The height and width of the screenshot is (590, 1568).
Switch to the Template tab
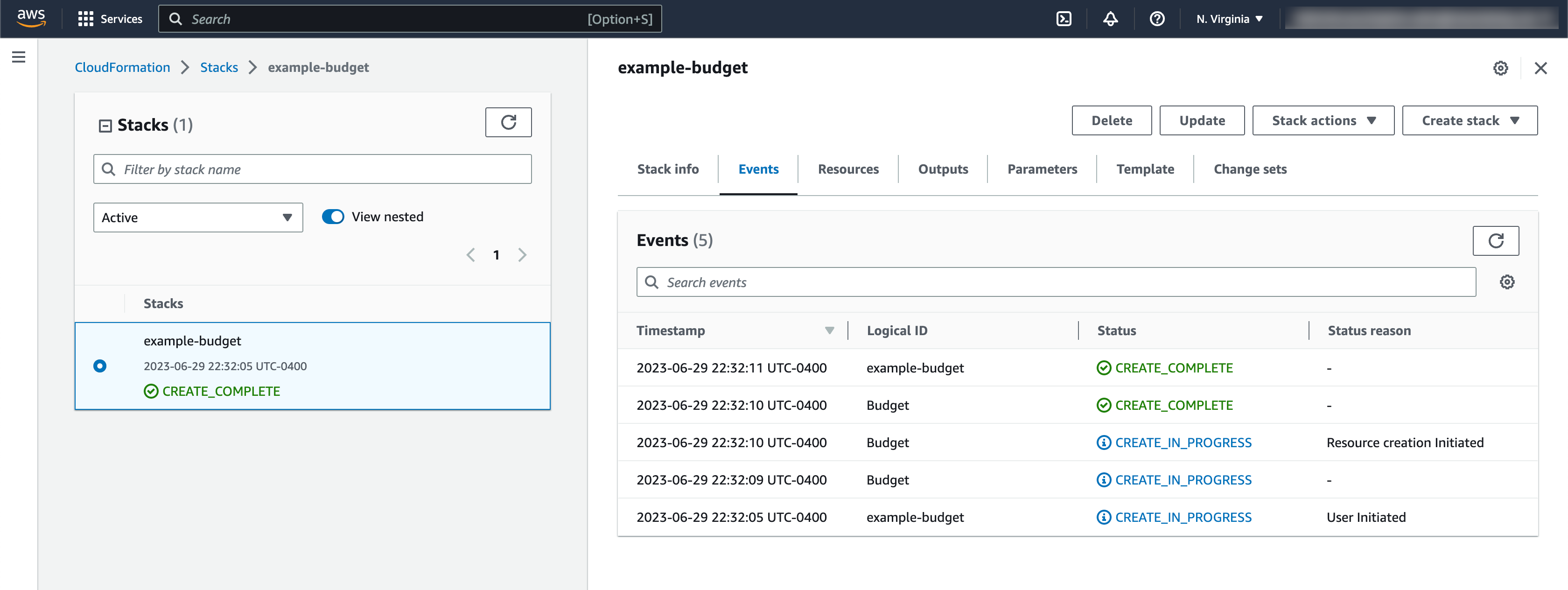click(1144, 169)
